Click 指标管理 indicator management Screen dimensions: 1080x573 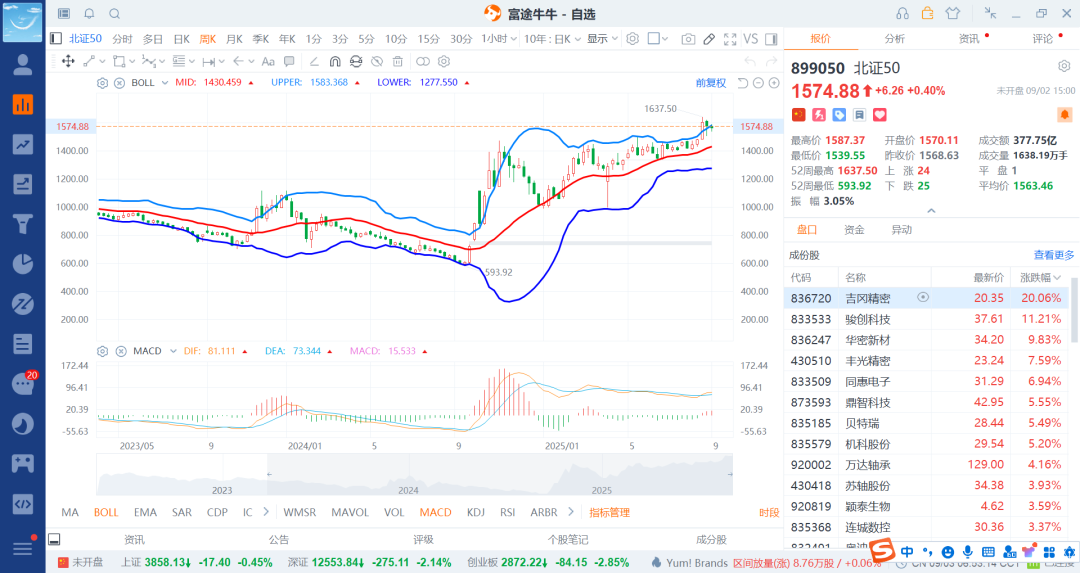(610, 512)
